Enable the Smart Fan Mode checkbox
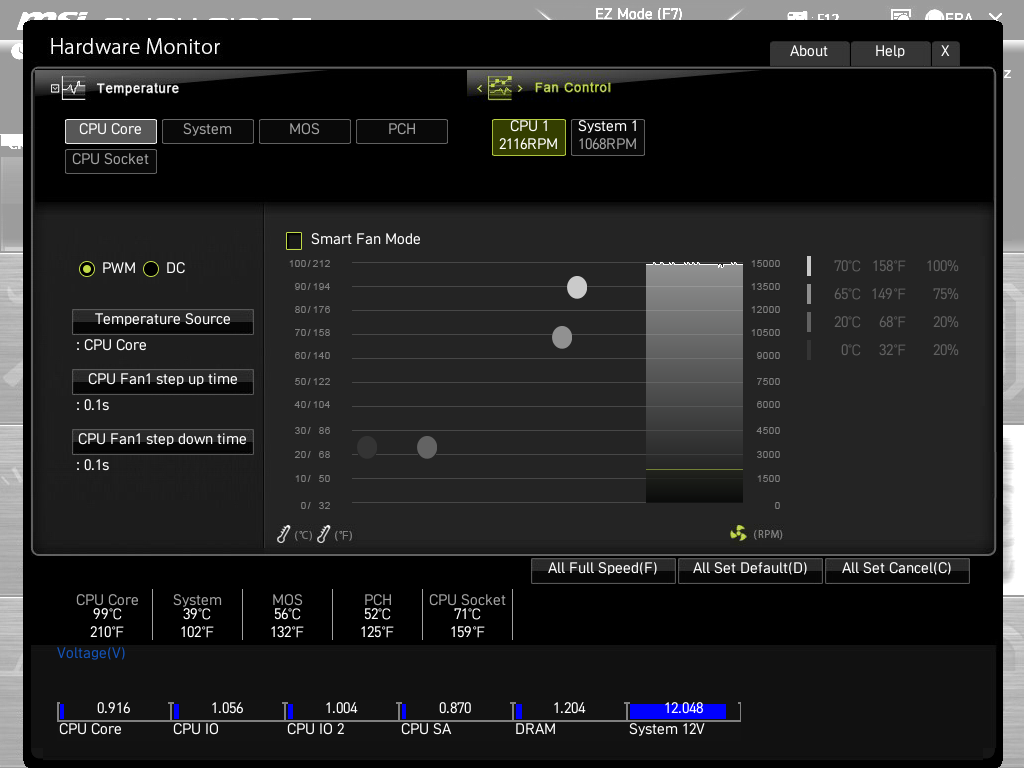 pyautogui.click(x=294, y=240)
